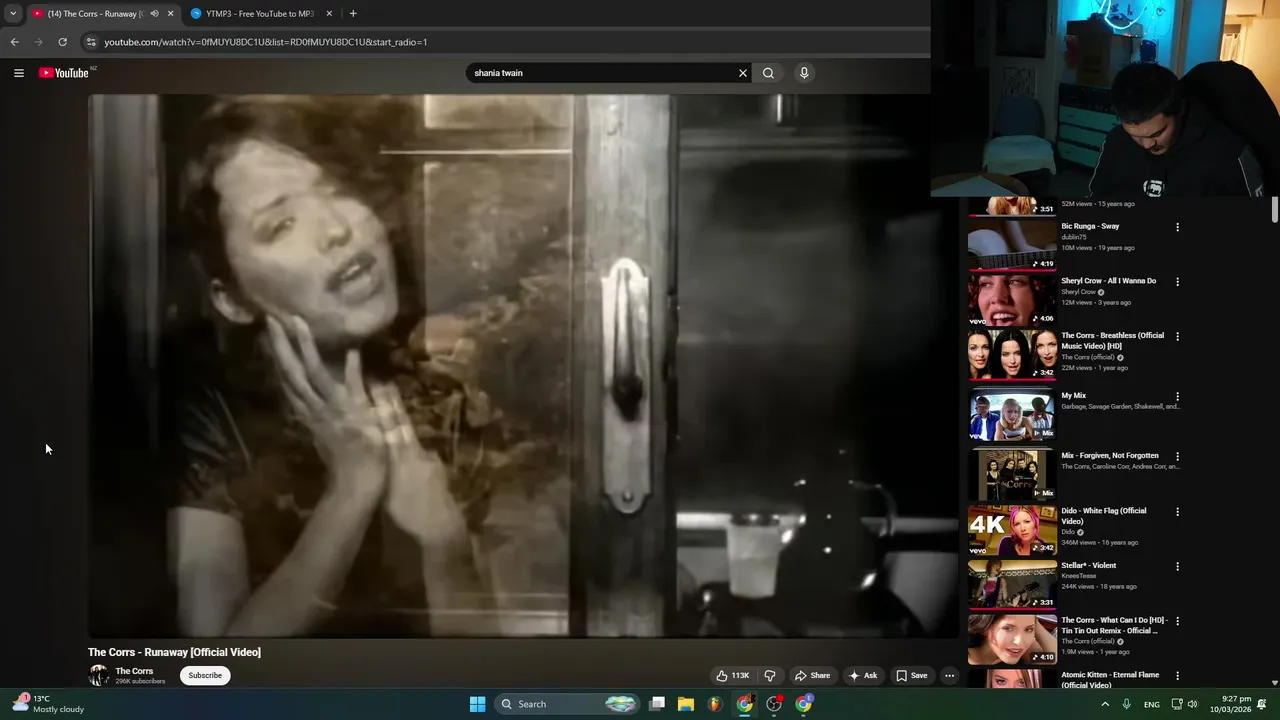Click the sidebar vertical scrollbar thumb
The image size is (1280, 720).
(x=1274, y=210)
